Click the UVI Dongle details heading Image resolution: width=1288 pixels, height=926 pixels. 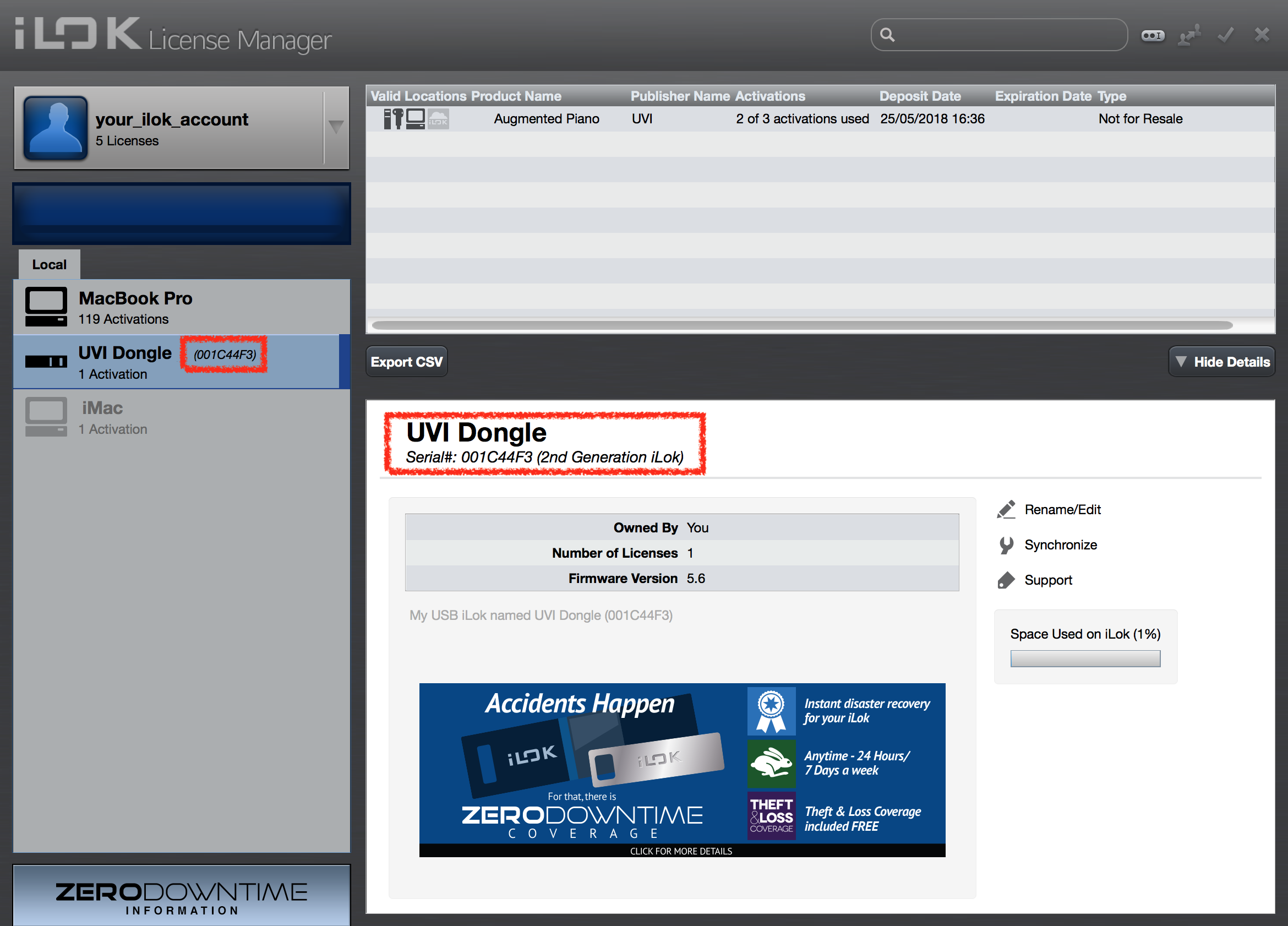pyautogui.click(x=476, y=432)
